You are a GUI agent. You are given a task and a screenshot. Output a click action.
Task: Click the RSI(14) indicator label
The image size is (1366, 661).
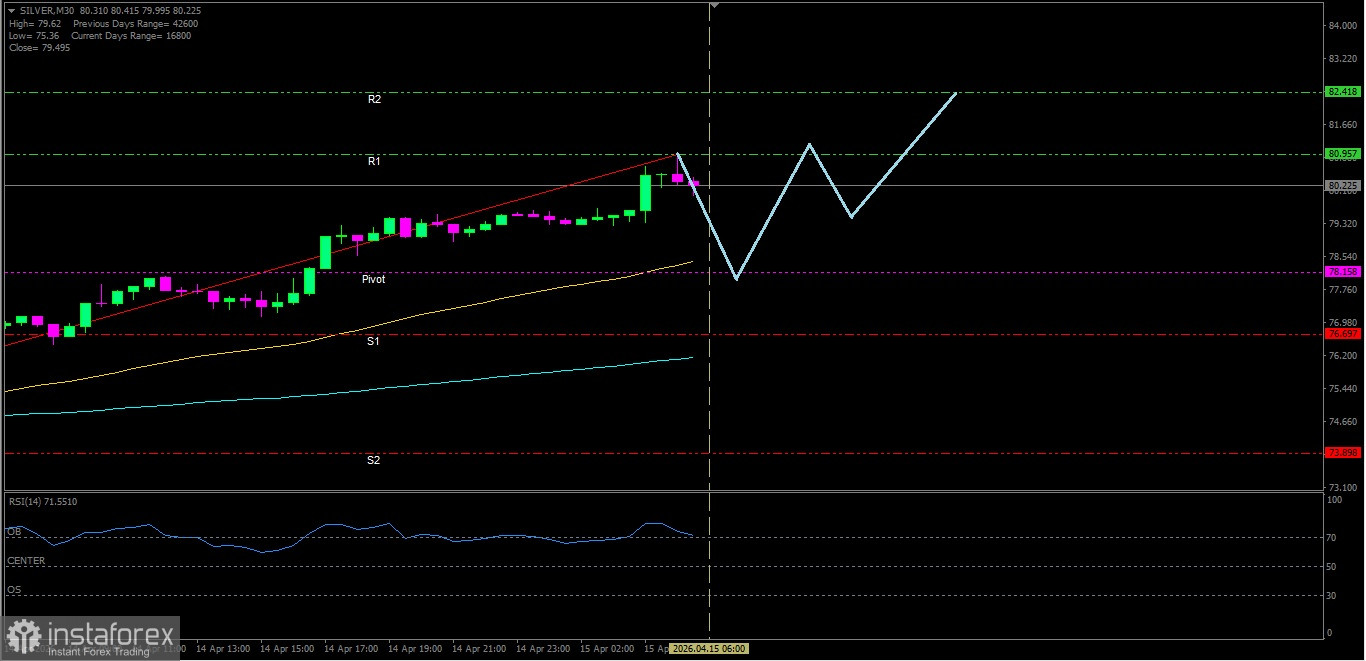coord(43,502)
